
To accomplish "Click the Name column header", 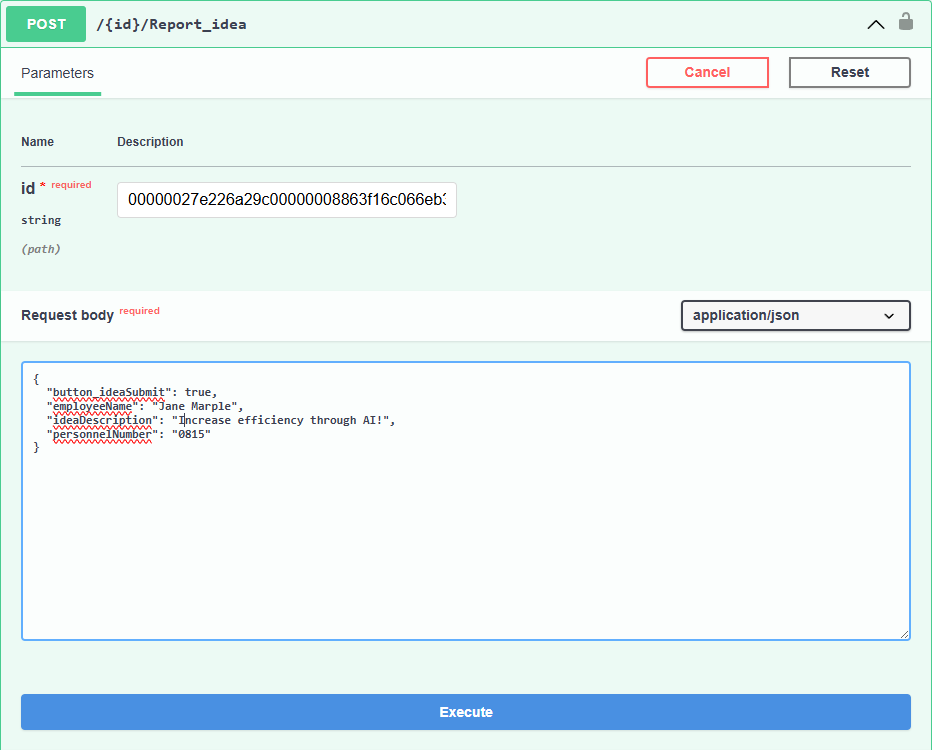I will (38, 142).
